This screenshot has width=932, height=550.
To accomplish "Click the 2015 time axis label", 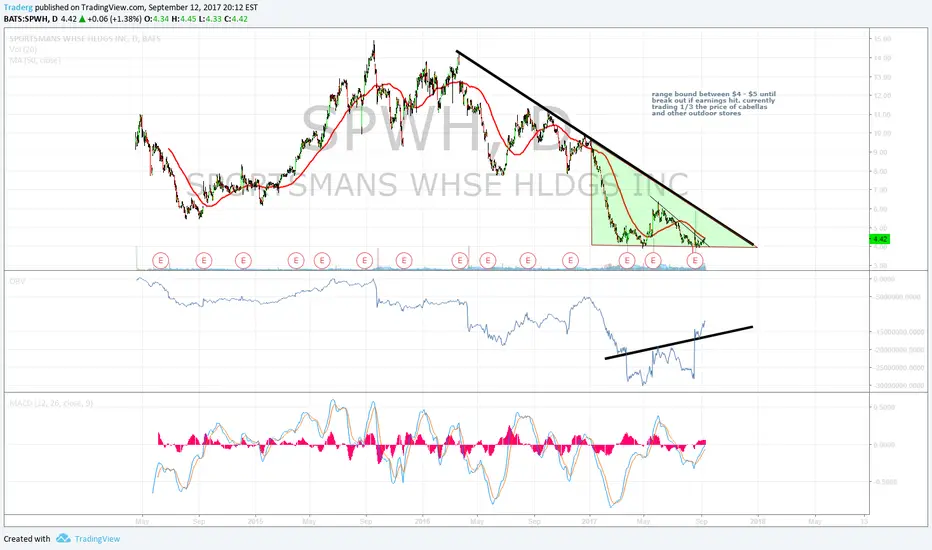I will 256,521.
